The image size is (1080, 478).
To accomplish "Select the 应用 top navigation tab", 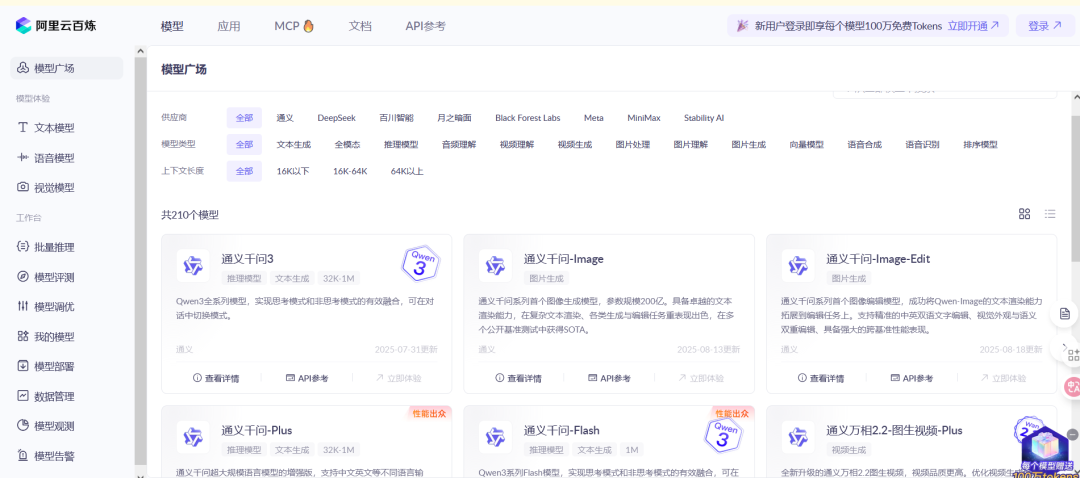I will [x=229, y=26].
